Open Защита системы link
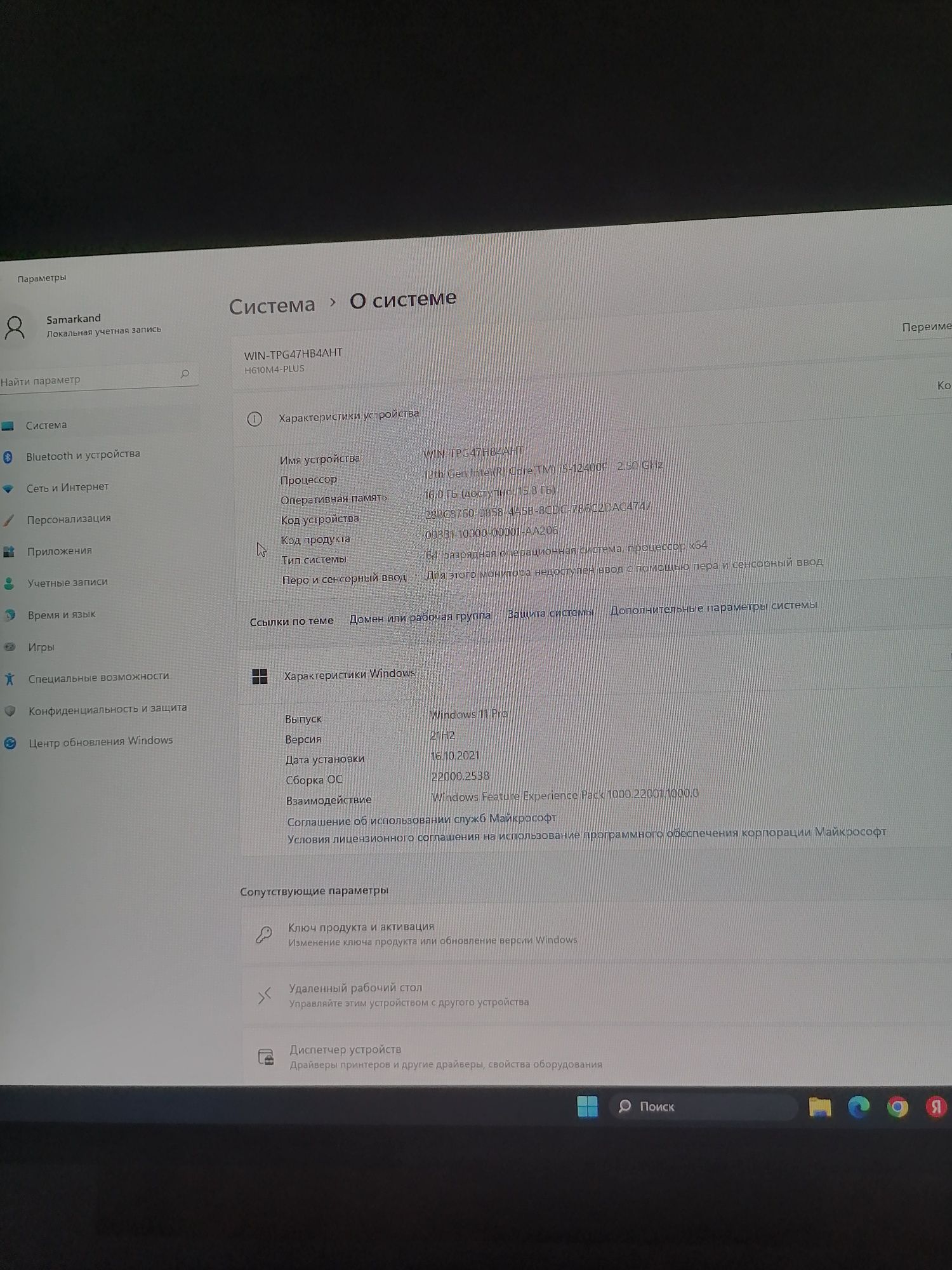952x1270 pixels. pos(550,613)
